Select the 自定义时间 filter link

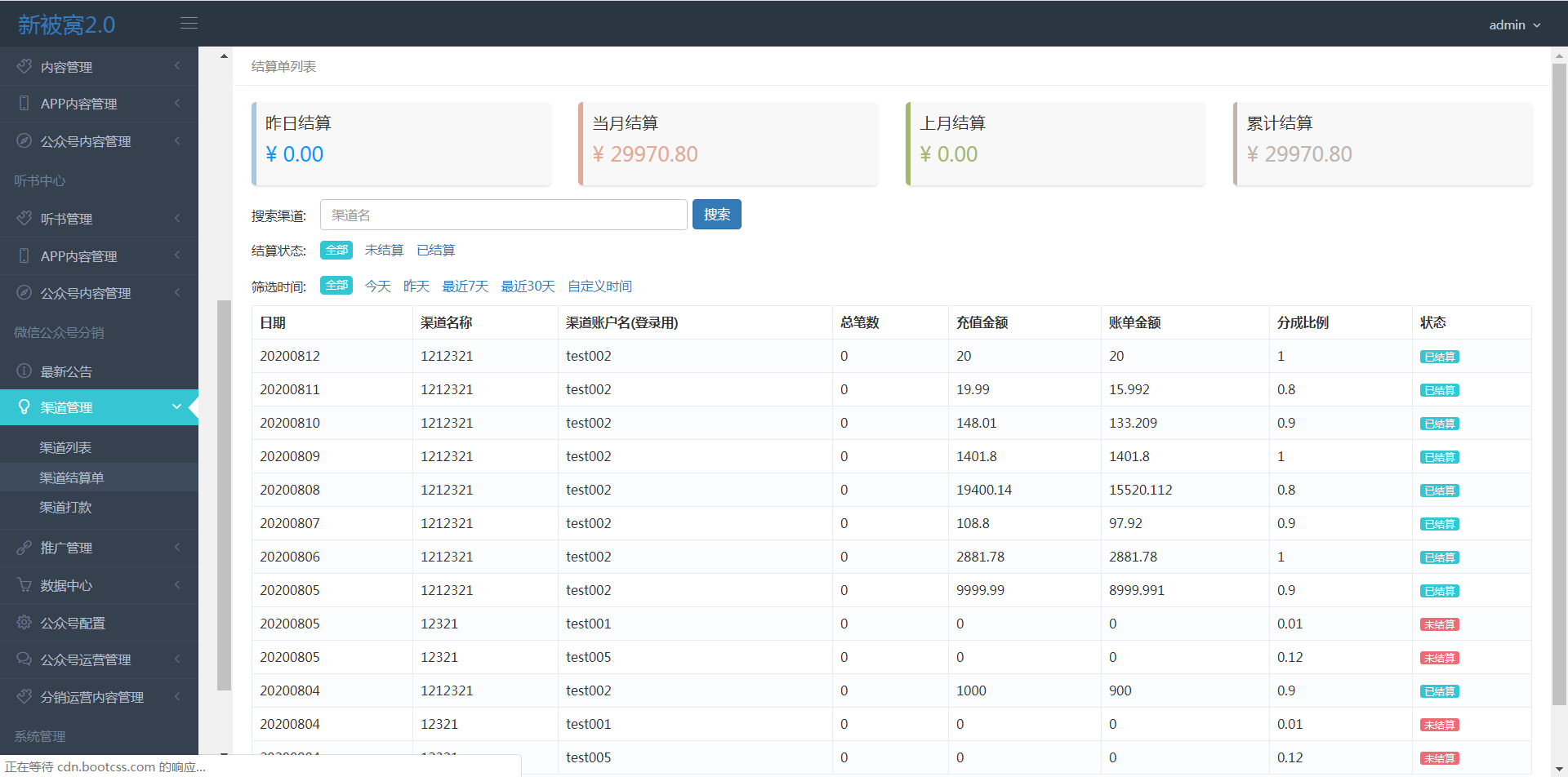599,286
